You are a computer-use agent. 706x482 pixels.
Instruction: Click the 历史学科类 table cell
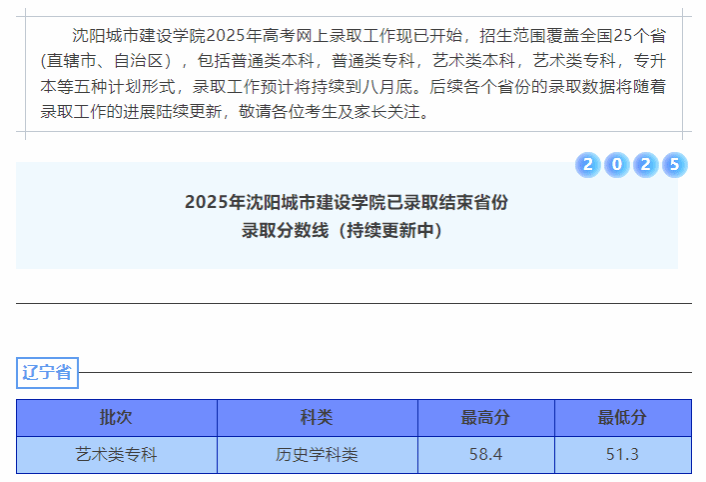pyautogui.click(x=317, y=455)
